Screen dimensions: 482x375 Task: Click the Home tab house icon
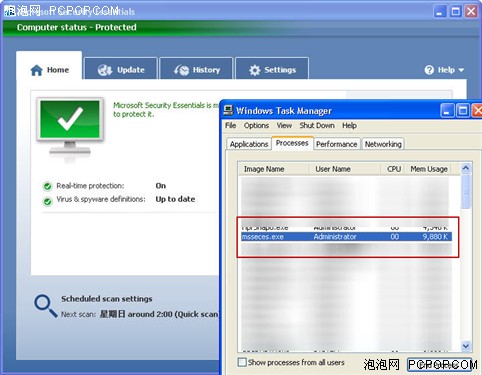[x=36, y=70]
